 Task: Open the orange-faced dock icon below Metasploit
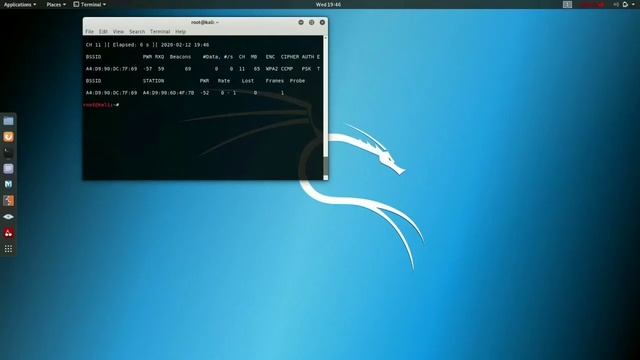[x=8, y=200]
